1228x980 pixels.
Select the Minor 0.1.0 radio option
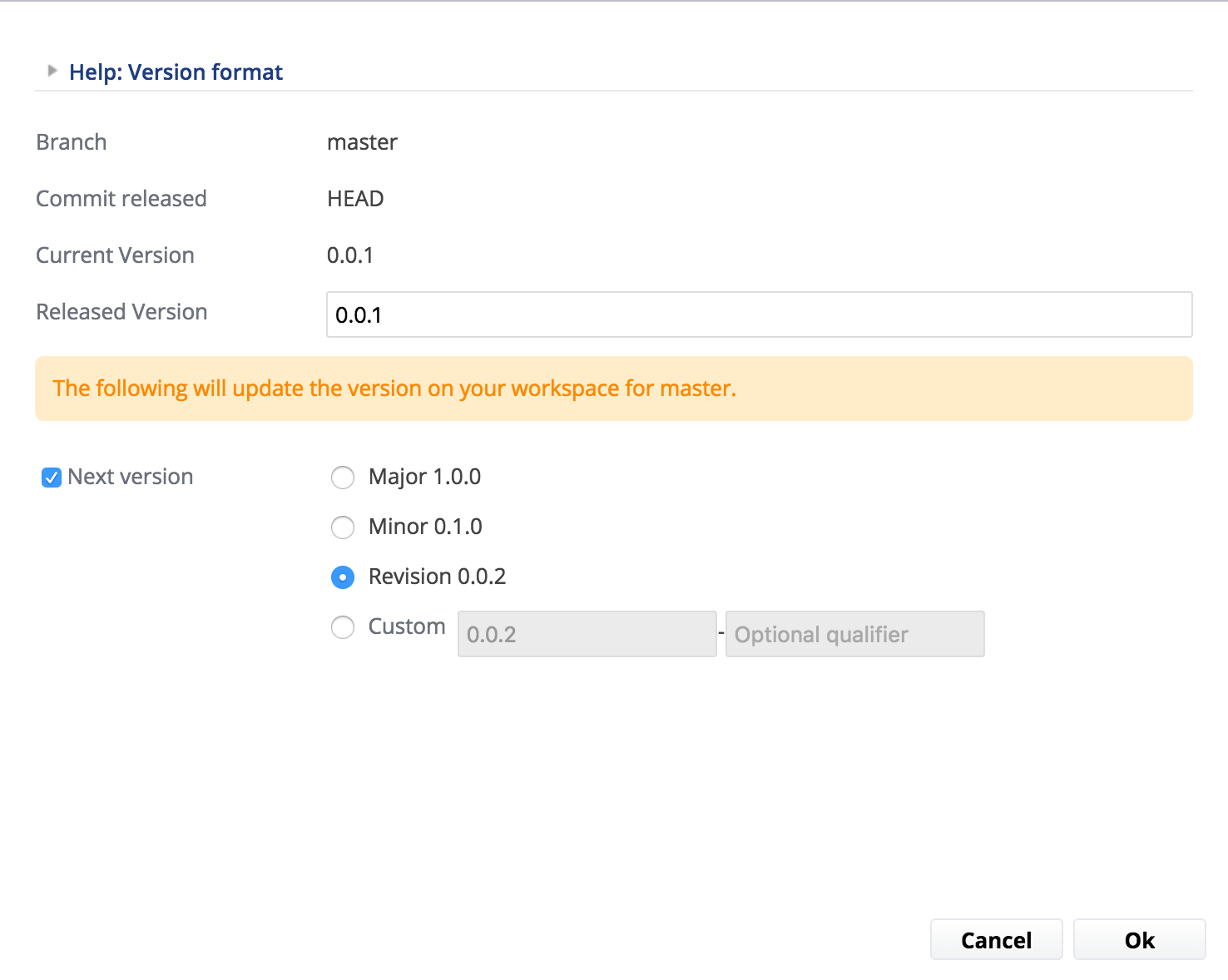tap(343, 527)
